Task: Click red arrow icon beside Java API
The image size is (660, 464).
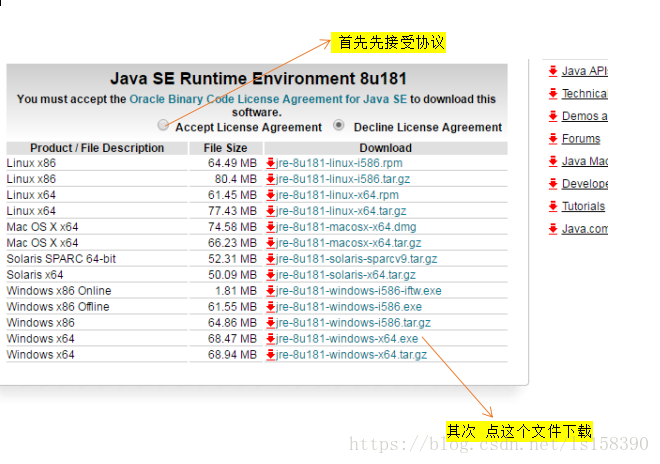Action: point(553,71)
